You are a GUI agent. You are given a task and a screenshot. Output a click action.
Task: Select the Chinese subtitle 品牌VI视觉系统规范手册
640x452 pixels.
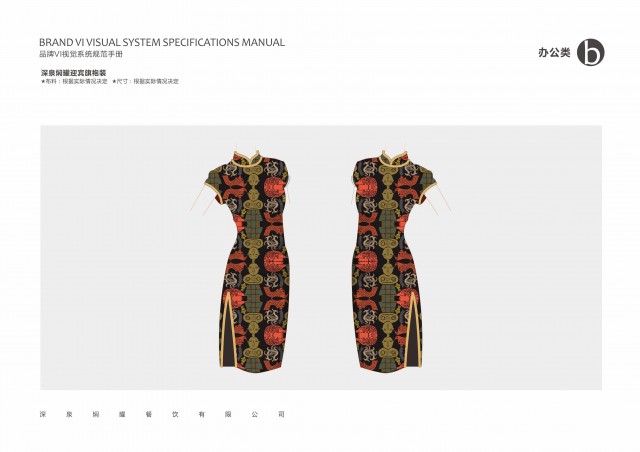(x=81, y=54)
